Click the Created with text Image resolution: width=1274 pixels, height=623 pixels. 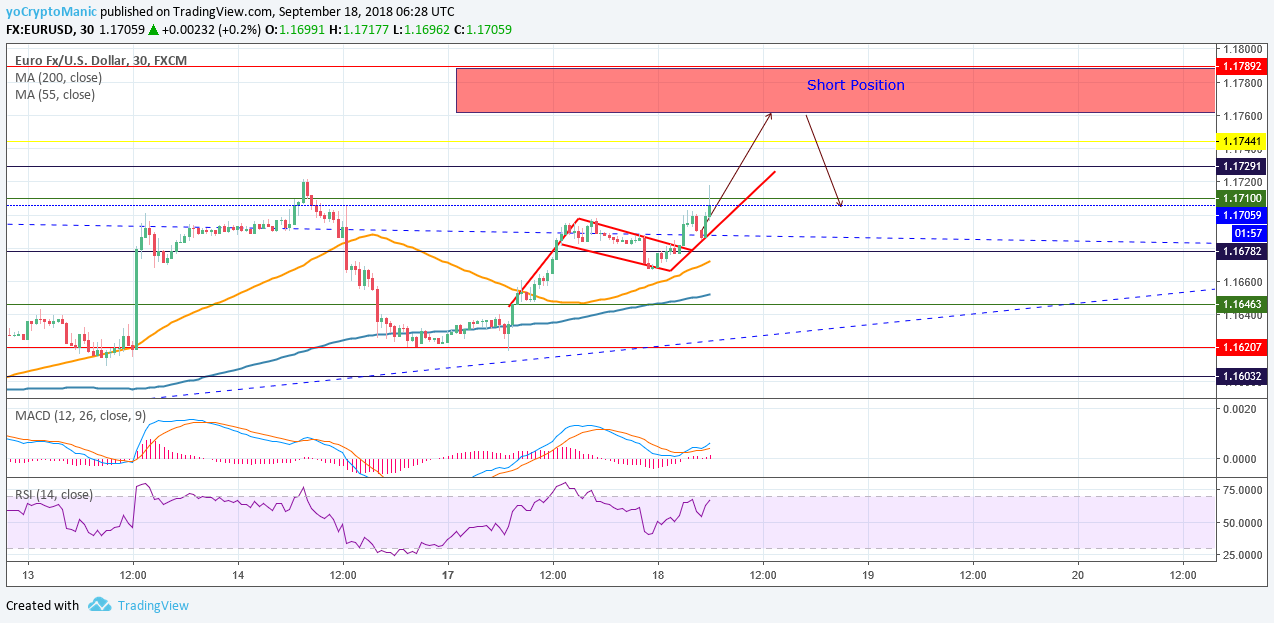[x=43, y=605]
